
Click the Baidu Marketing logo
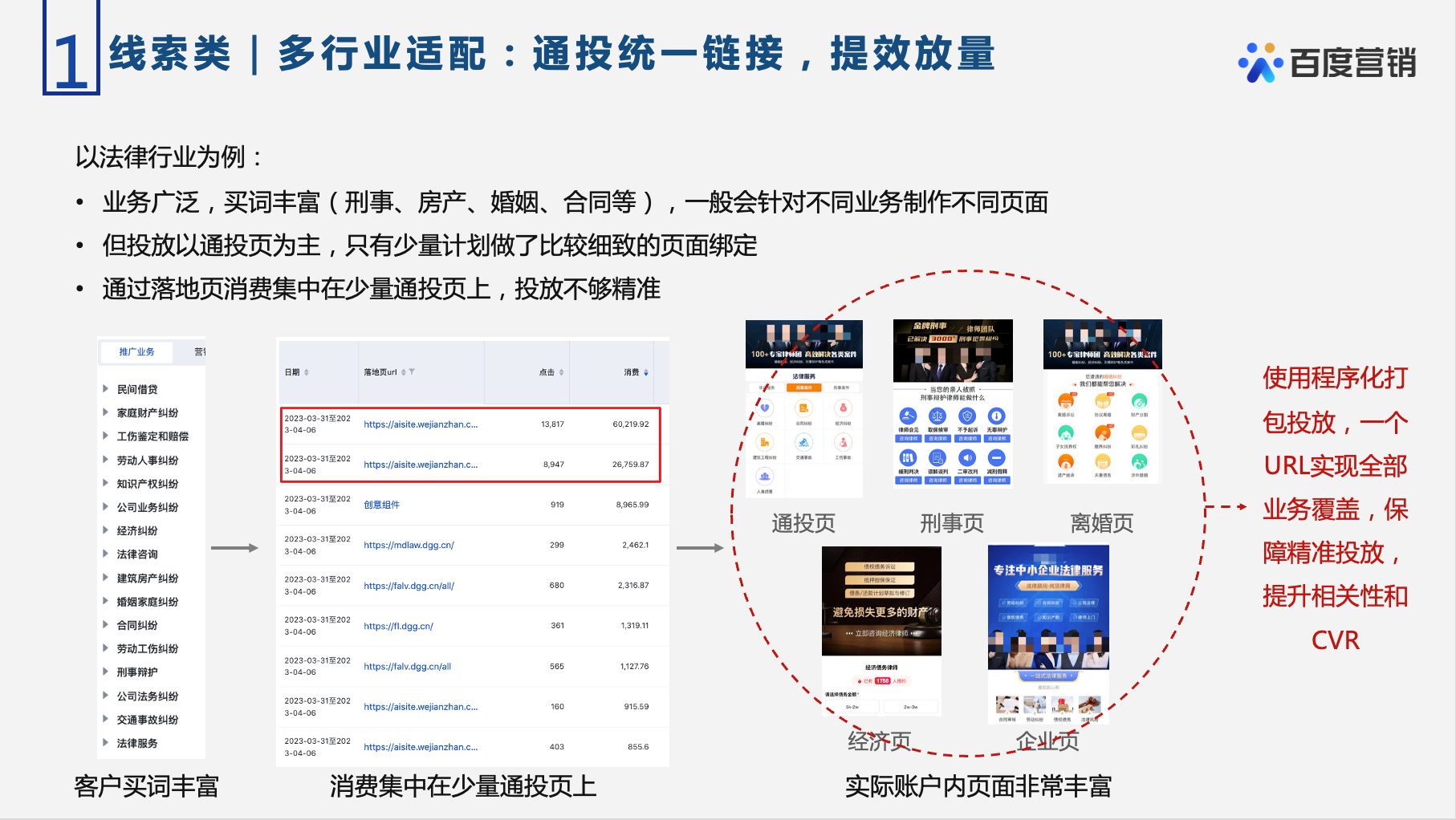[x=1327, y=63]
